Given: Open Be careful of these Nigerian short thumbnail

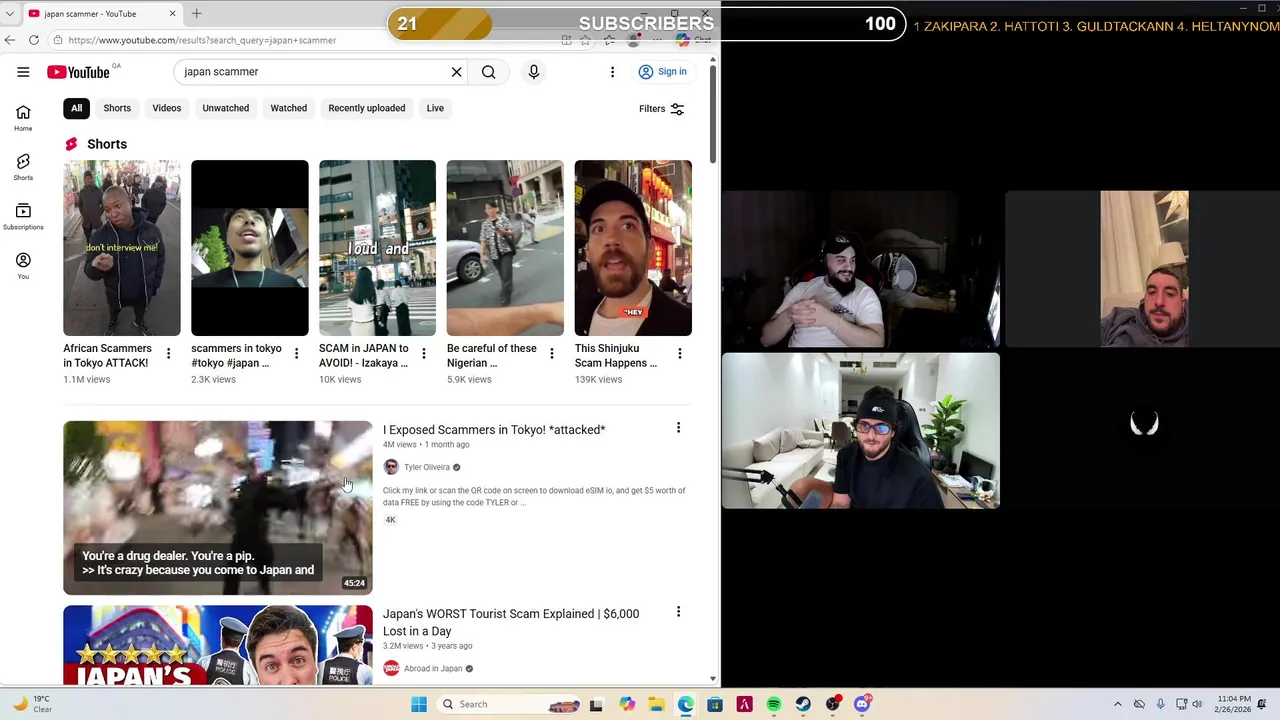Looking at the screenshot, I should 505,248.
